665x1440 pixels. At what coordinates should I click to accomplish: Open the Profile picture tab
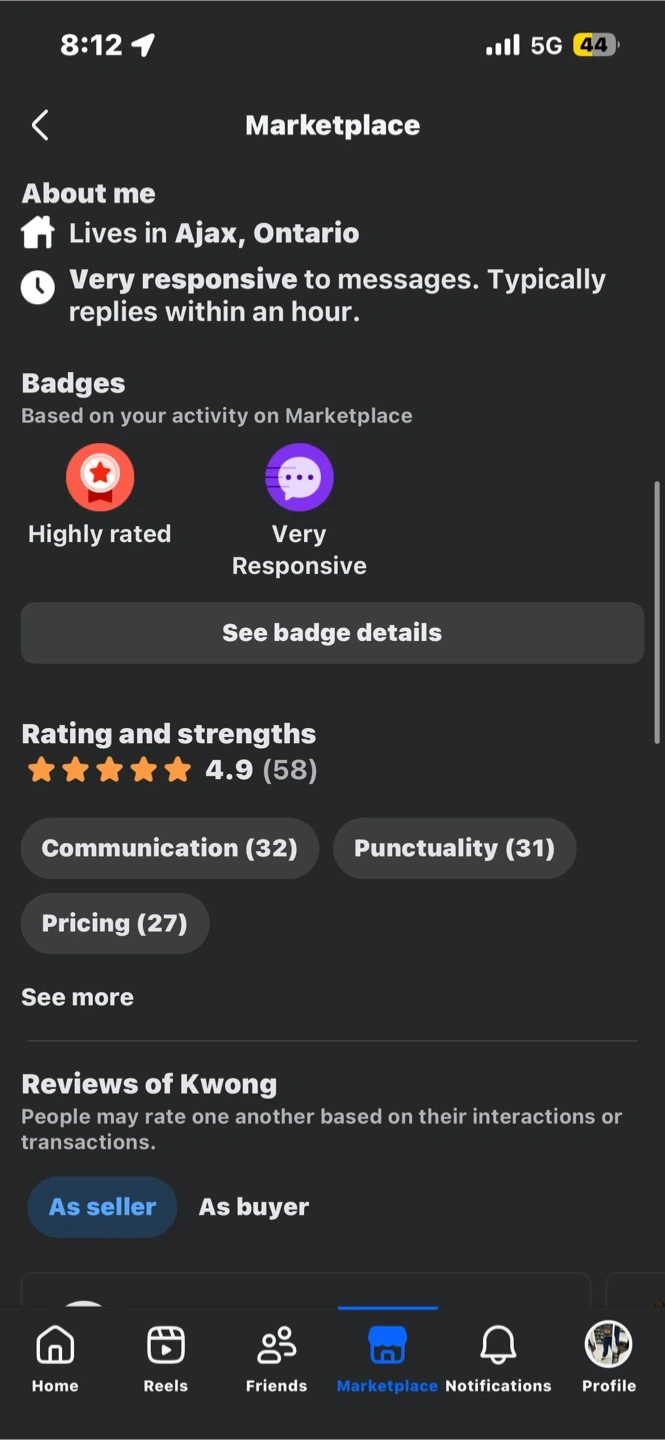(609, 1358)
